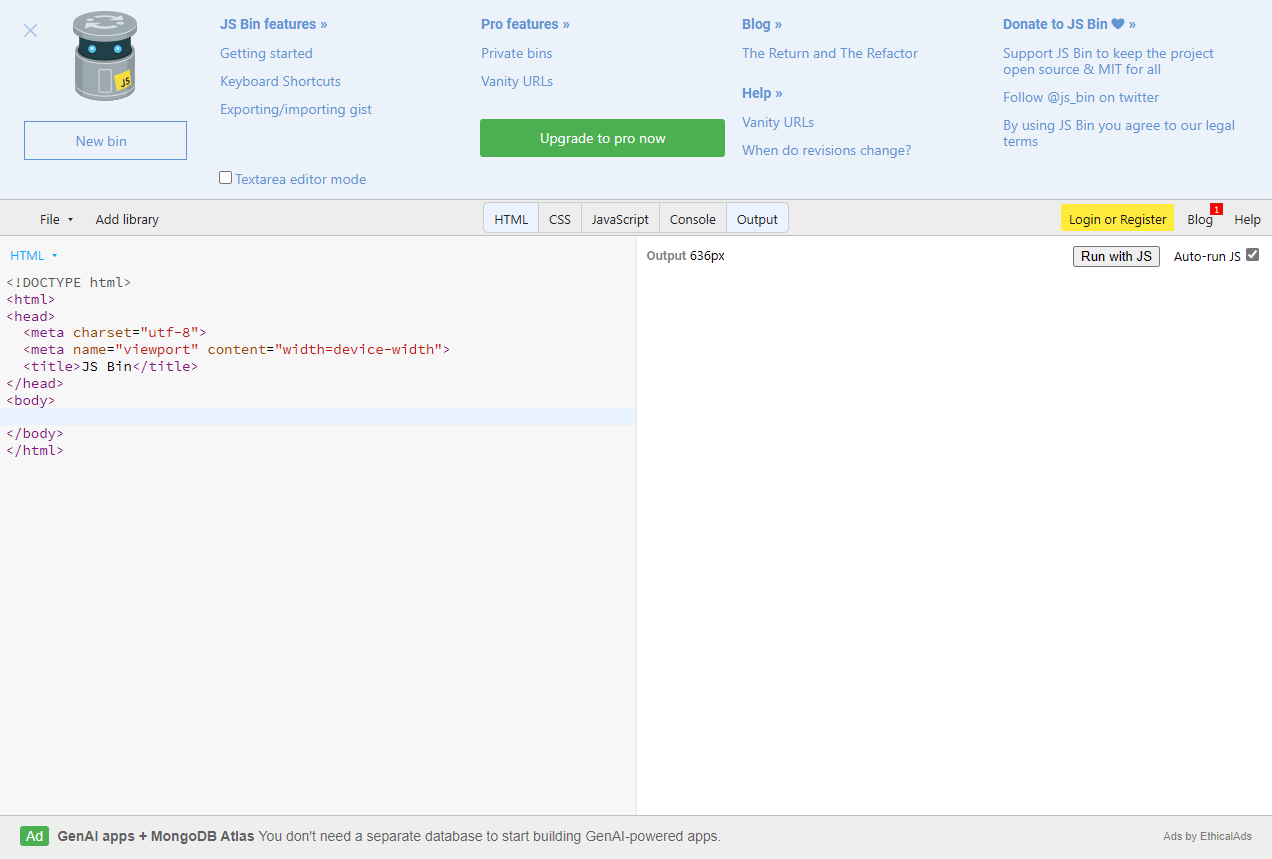Toggle the Auto-run JS checkbox
Screen dimensions: 1272x859
[x=1252, y=255]
